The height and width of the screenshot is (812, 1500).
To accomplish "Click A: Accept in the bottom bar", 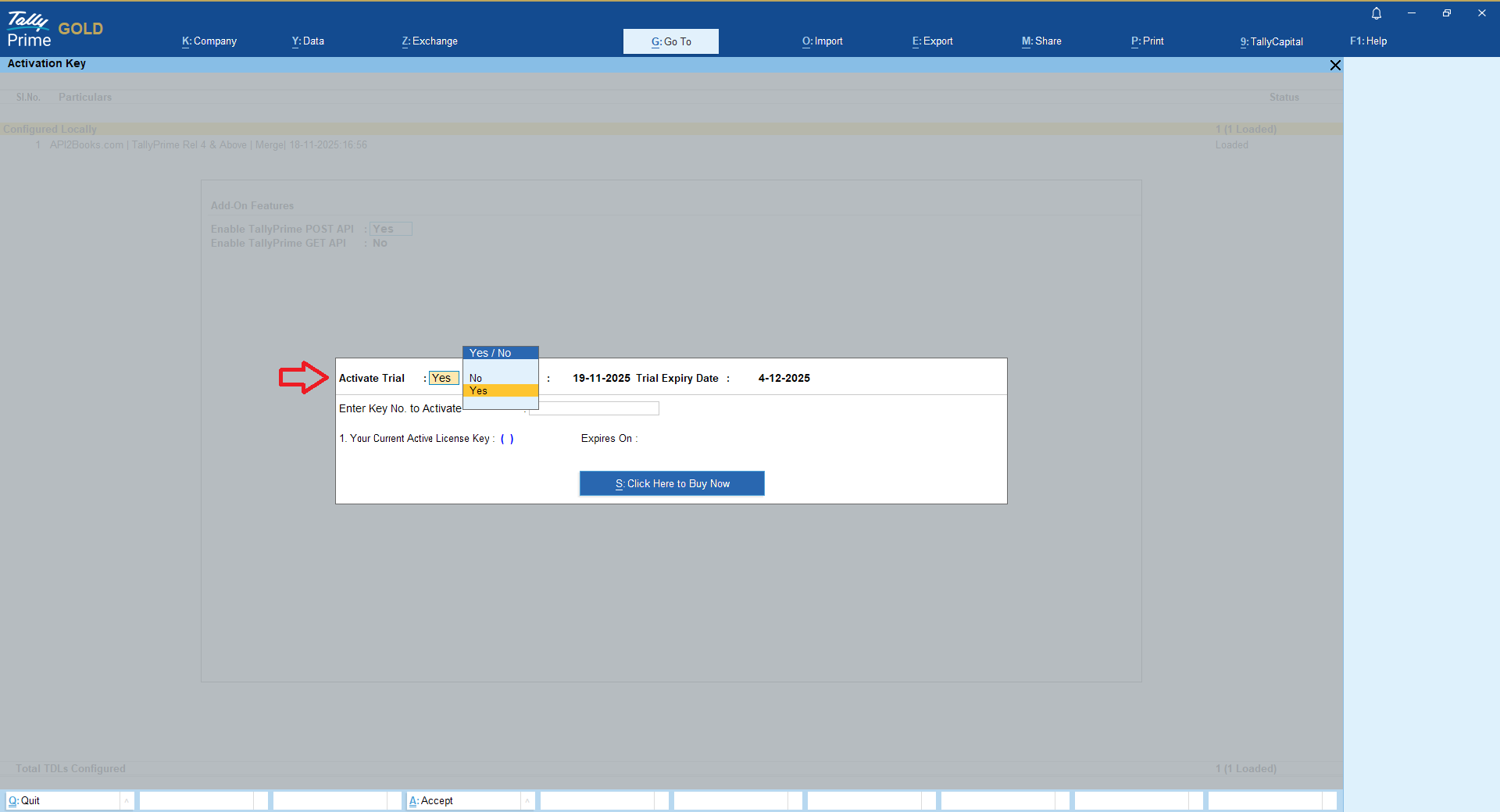I will [432, 800].
